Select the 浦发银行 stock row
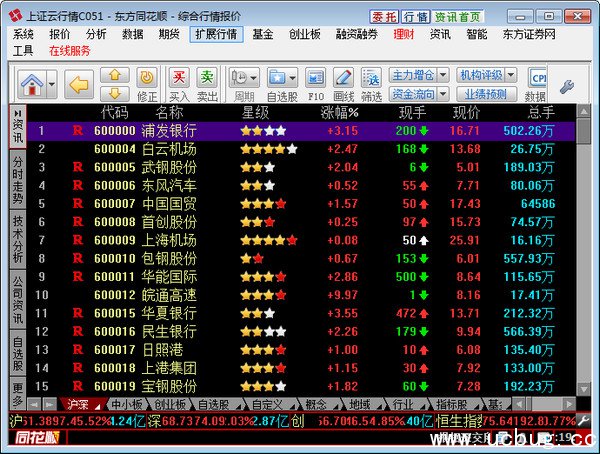 [169, 131]
